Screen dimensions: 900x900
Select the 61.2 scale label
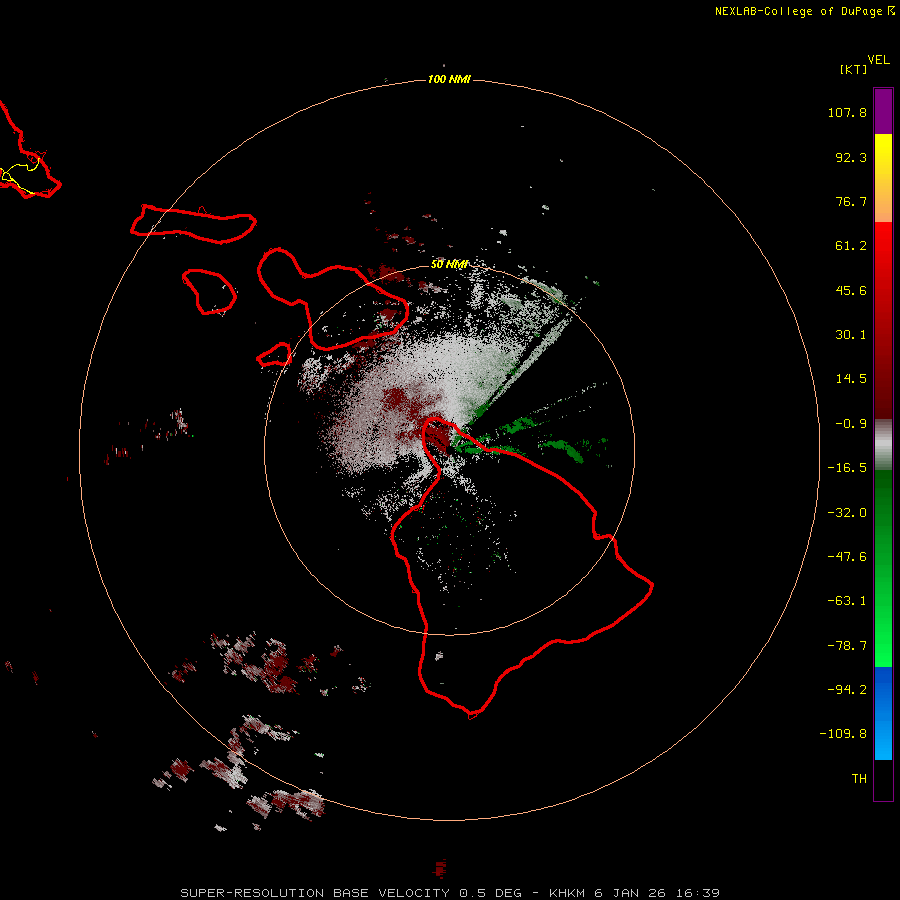pyautogui.click(x=851, y=246)
